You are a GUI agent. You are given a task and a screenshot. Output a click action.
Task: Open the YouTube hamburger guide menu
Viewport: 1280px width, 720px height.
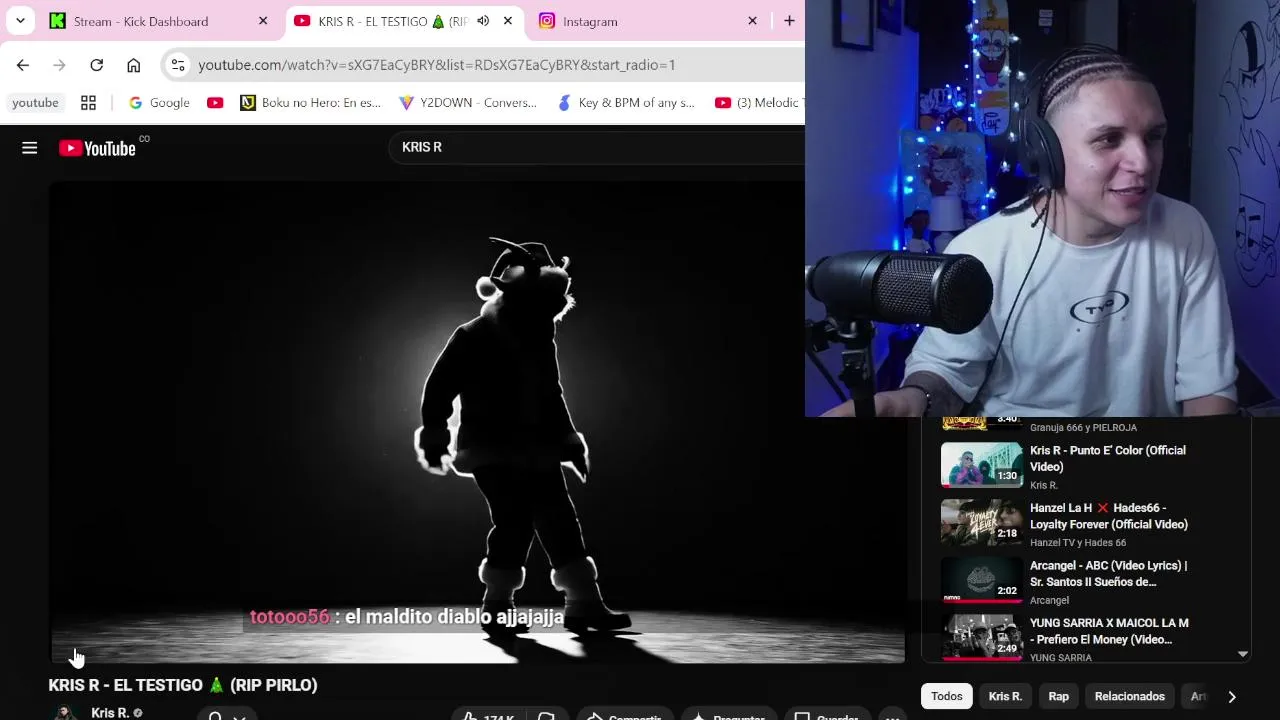click(30, 148)
